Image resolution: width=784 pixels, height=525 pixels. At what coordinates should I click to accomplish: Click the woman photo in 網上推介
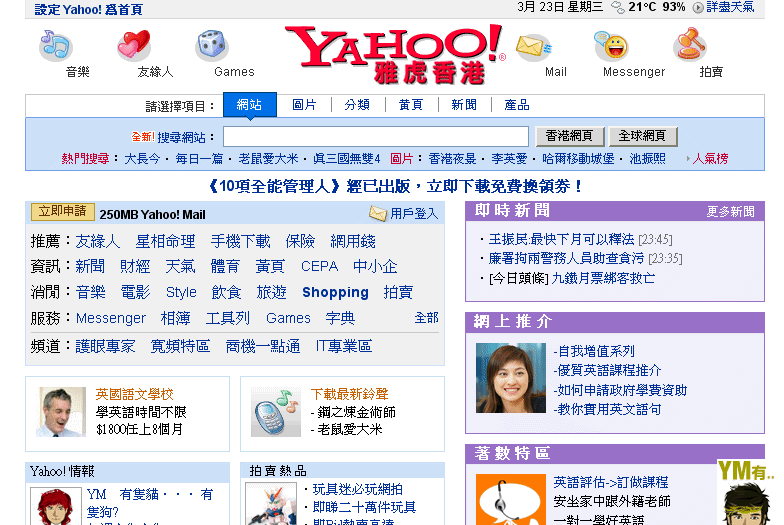click(510, 378)
